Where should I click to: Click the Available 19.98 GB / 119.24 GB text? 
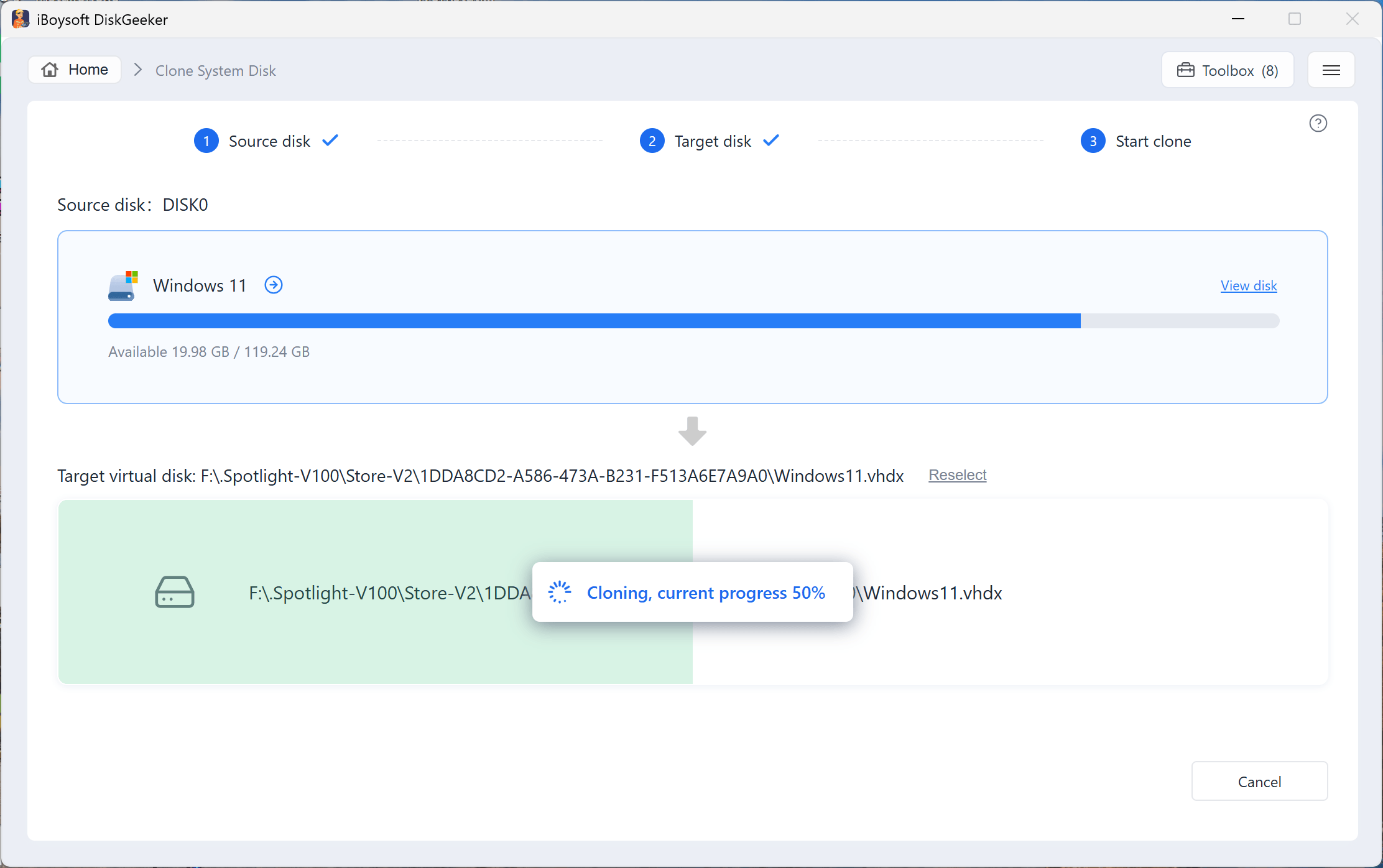tap(209, 352)
